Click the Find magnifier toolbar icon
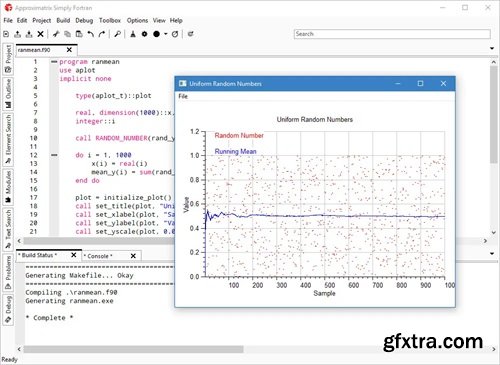 [x=117, y=34]
